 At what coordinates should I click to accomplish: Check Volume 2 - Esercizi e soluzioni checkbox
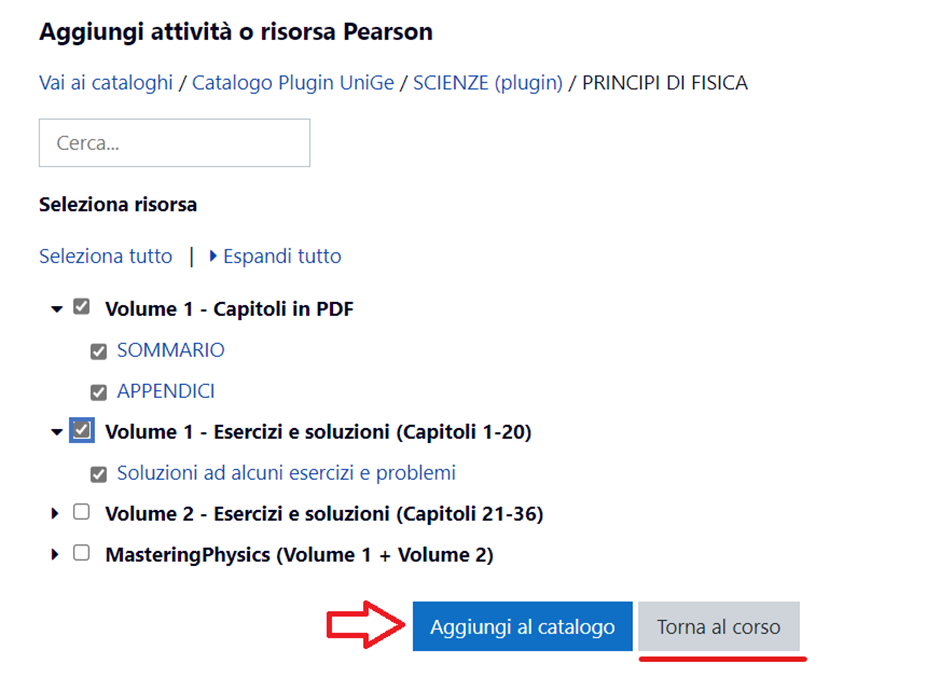[82, 513]
